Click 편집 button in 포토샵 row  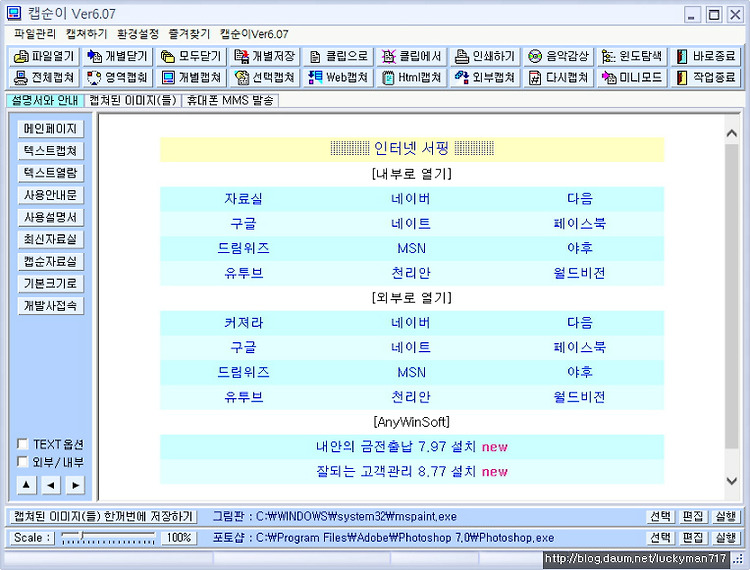(x=693, y=537)
